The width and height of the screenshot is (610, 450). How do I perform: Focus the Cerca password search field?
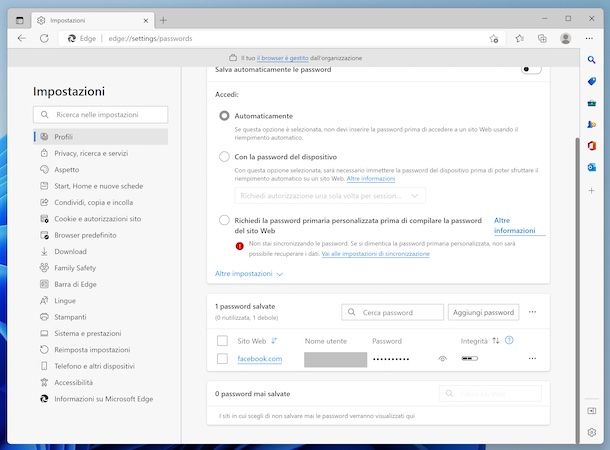(x=392, y=312)
